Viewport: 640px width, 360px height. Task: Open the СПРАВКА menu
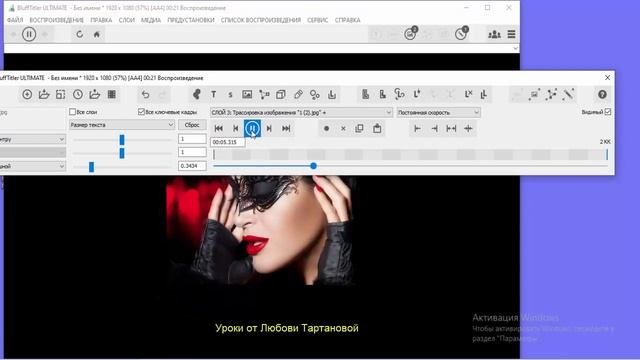coord(347,20)
